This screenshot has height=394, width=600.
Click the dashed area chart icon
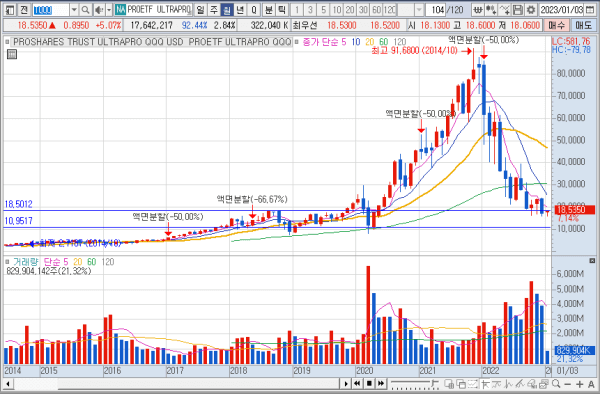click(473, 384)
